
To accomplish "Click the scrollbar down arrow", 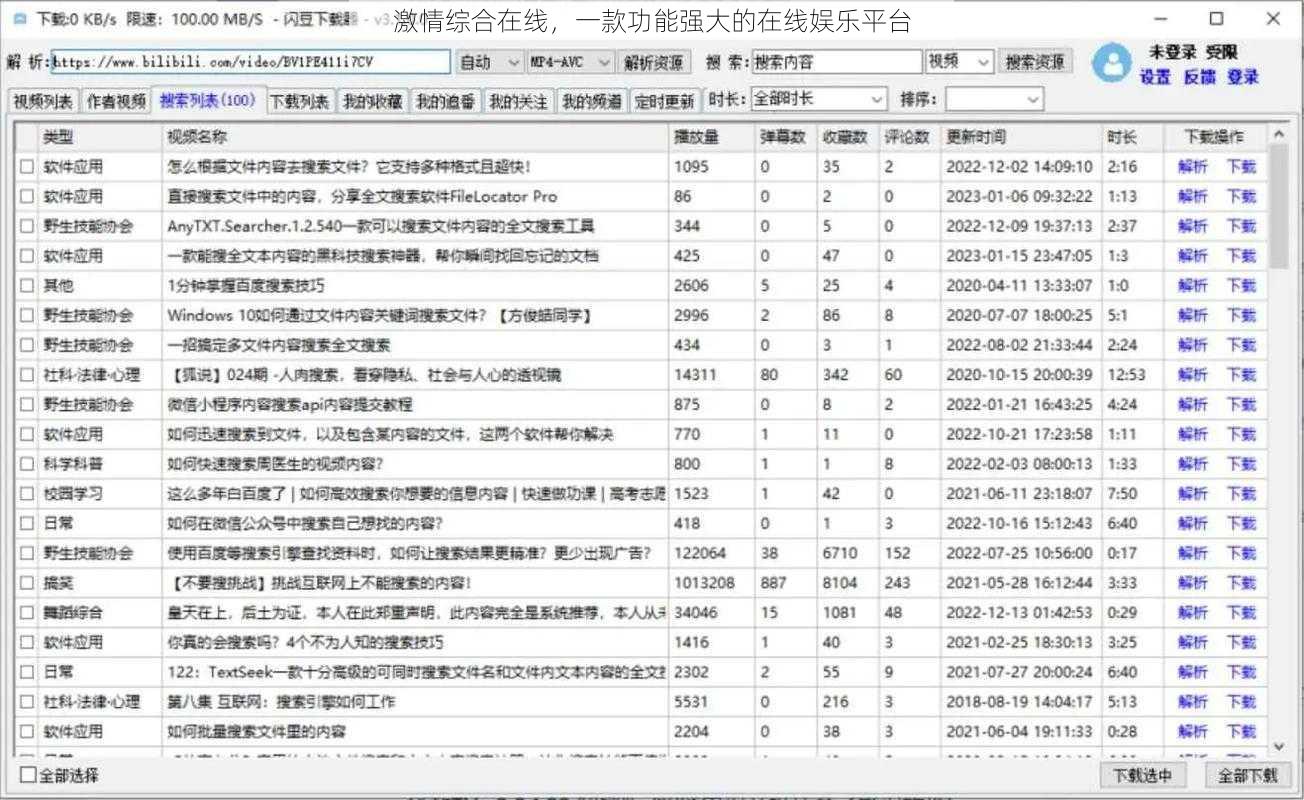I will click(x=1279, y=746).
